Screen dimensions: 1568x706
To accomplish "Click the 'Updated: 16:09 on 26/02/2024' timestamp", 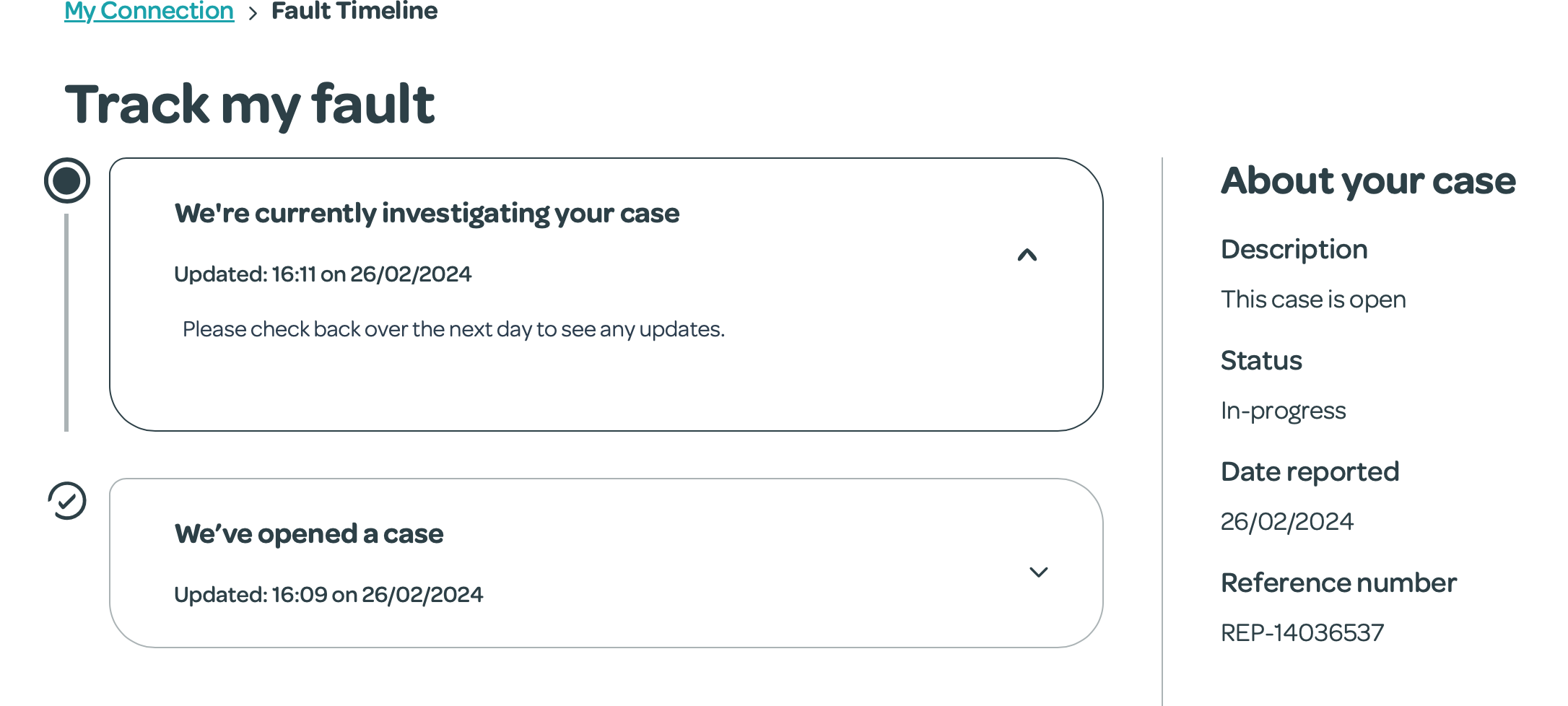I will [x=328, y=595].
